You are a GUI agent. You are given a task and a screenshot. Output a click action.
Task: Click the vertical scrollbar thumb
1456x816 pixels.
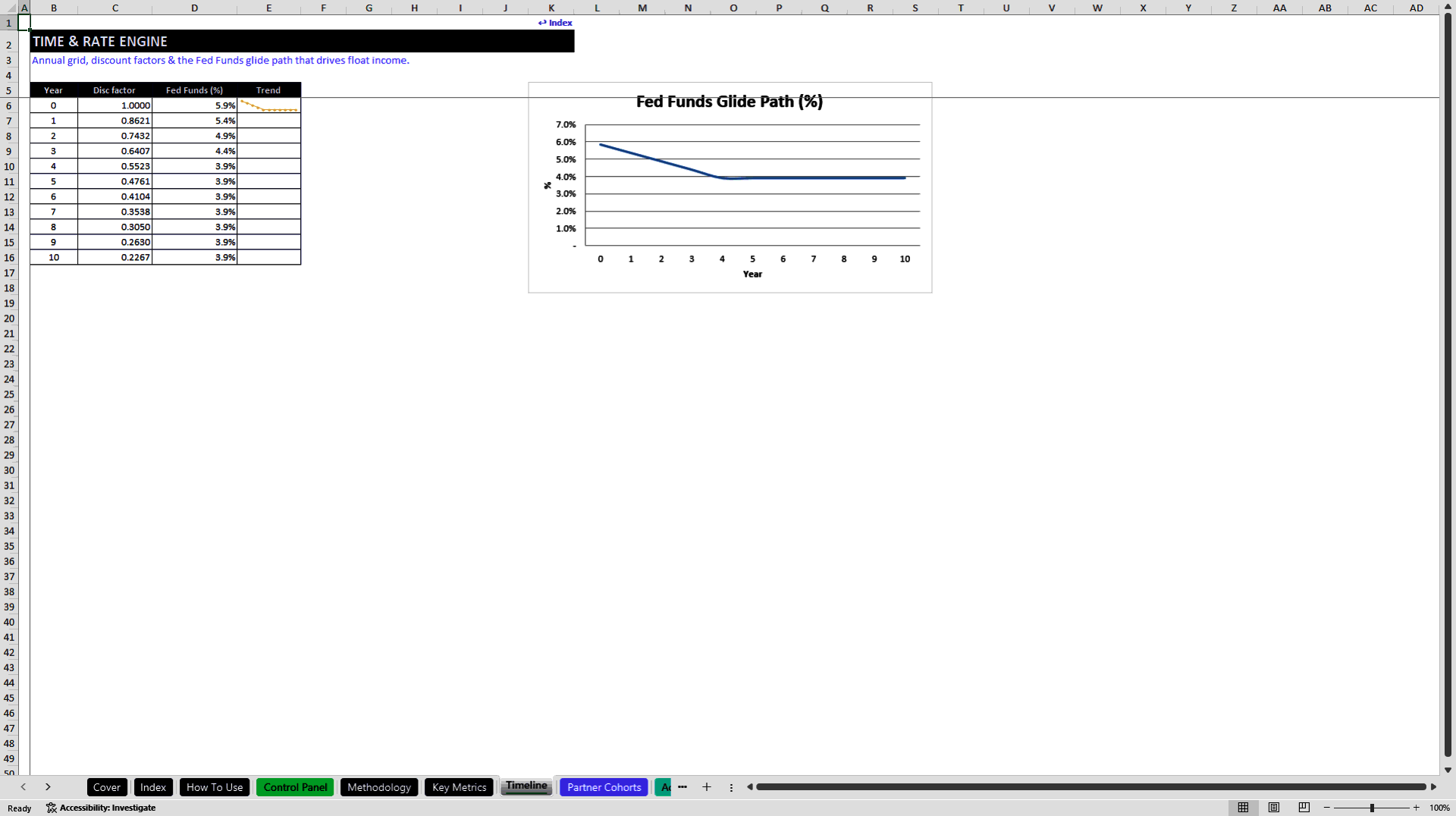point(1448,385)
